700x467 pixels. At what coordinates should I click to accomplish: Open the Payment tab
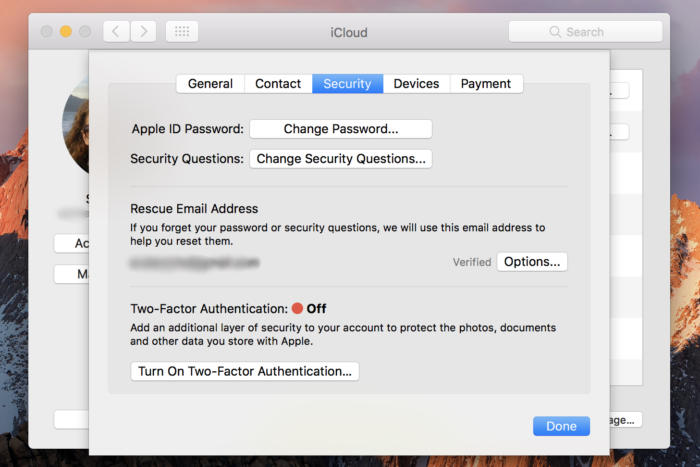click(486, 84)
